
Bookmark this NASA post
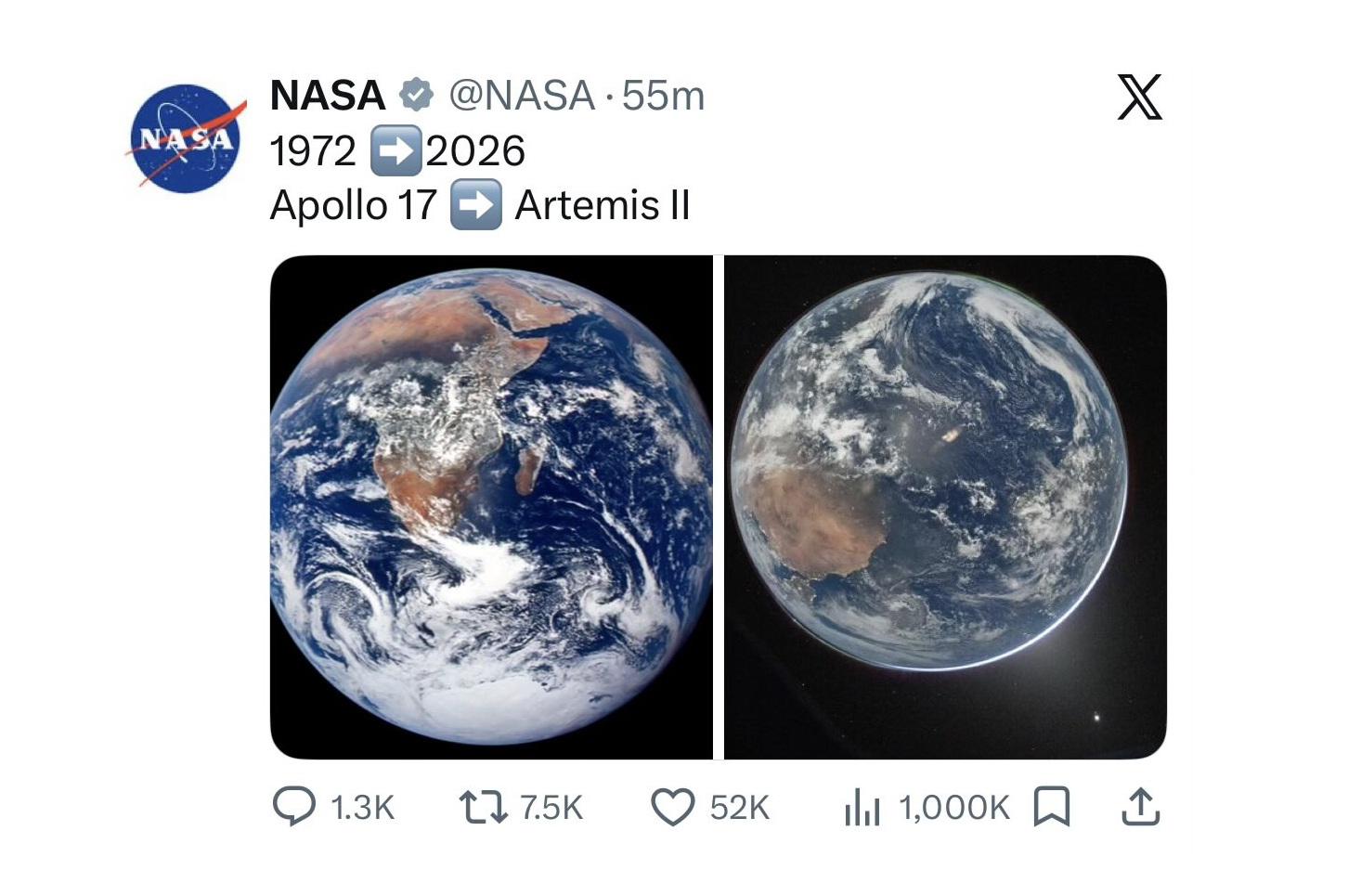1052,807
